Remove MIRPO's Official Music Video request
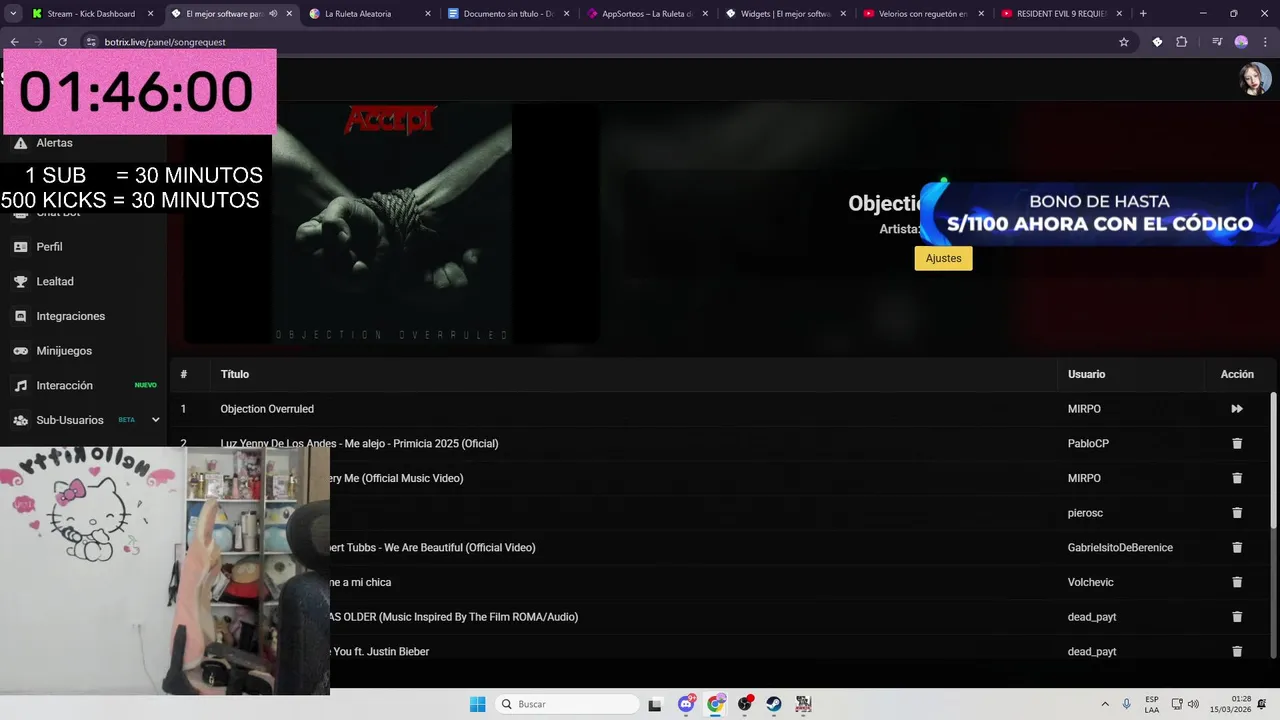The image size is (1280, 720). (1237, 478)
